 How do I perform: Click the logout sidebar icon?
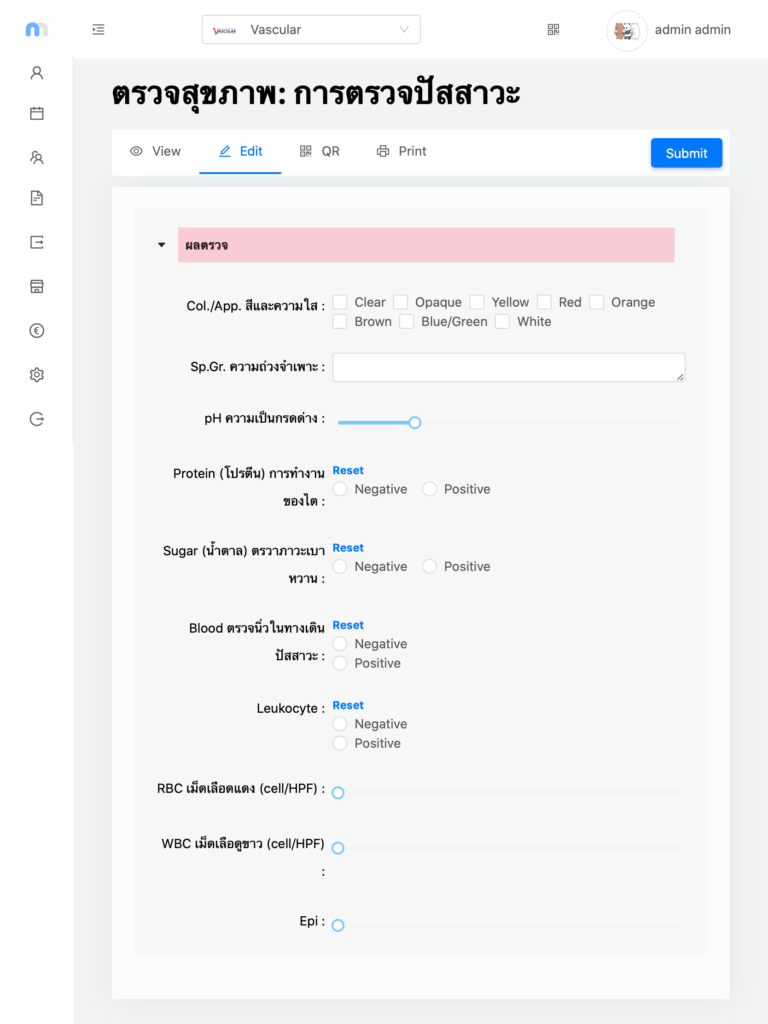tap(37, 419)
